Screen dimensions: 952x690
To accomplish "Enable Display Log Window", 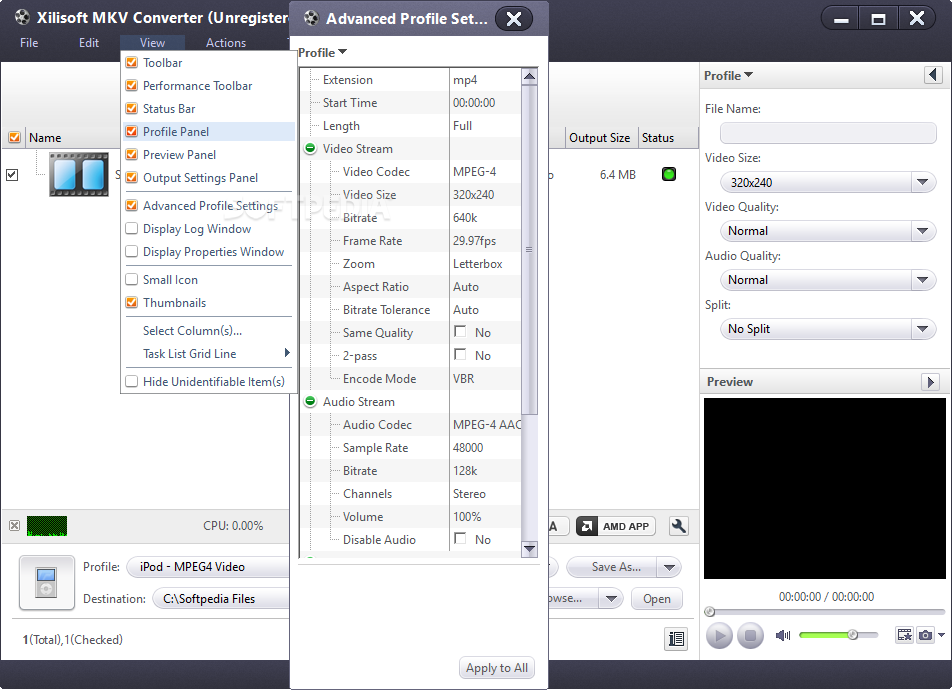I will (x=132, y=229).
